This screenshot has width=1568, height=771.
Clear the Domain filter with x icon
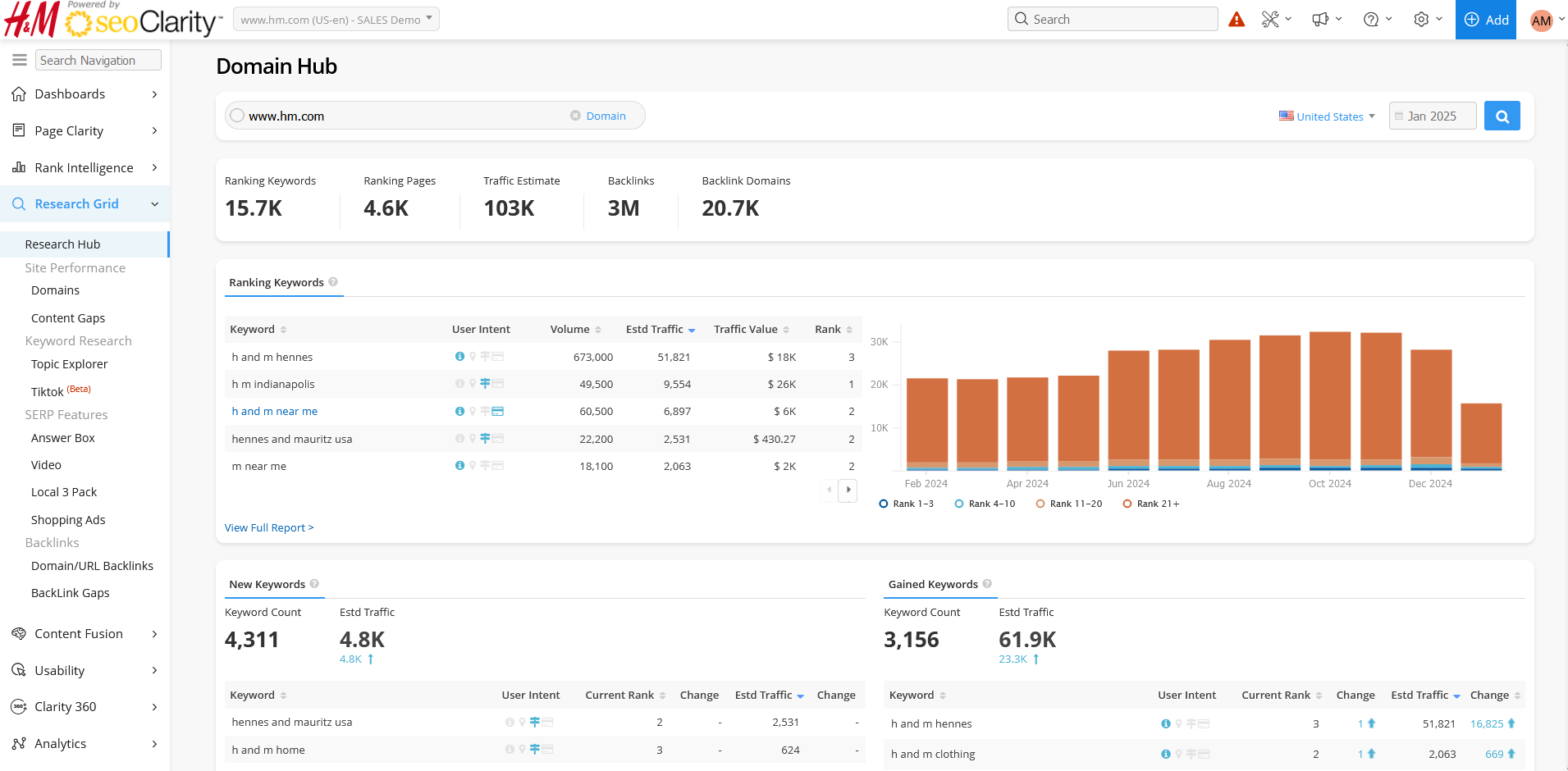[x=575, y=116]
